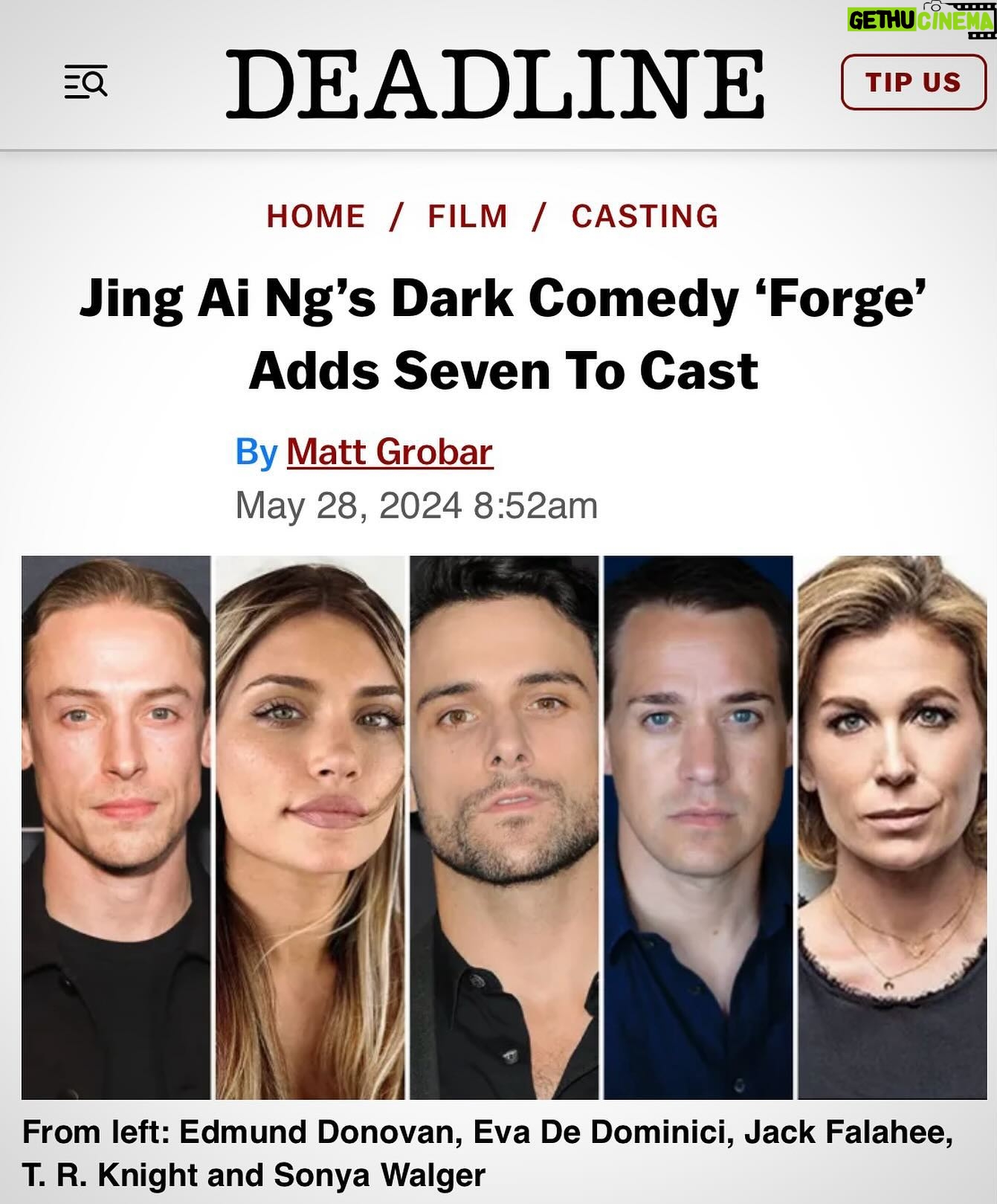Click the DEADLINE logo

click(x=495, y=84)
